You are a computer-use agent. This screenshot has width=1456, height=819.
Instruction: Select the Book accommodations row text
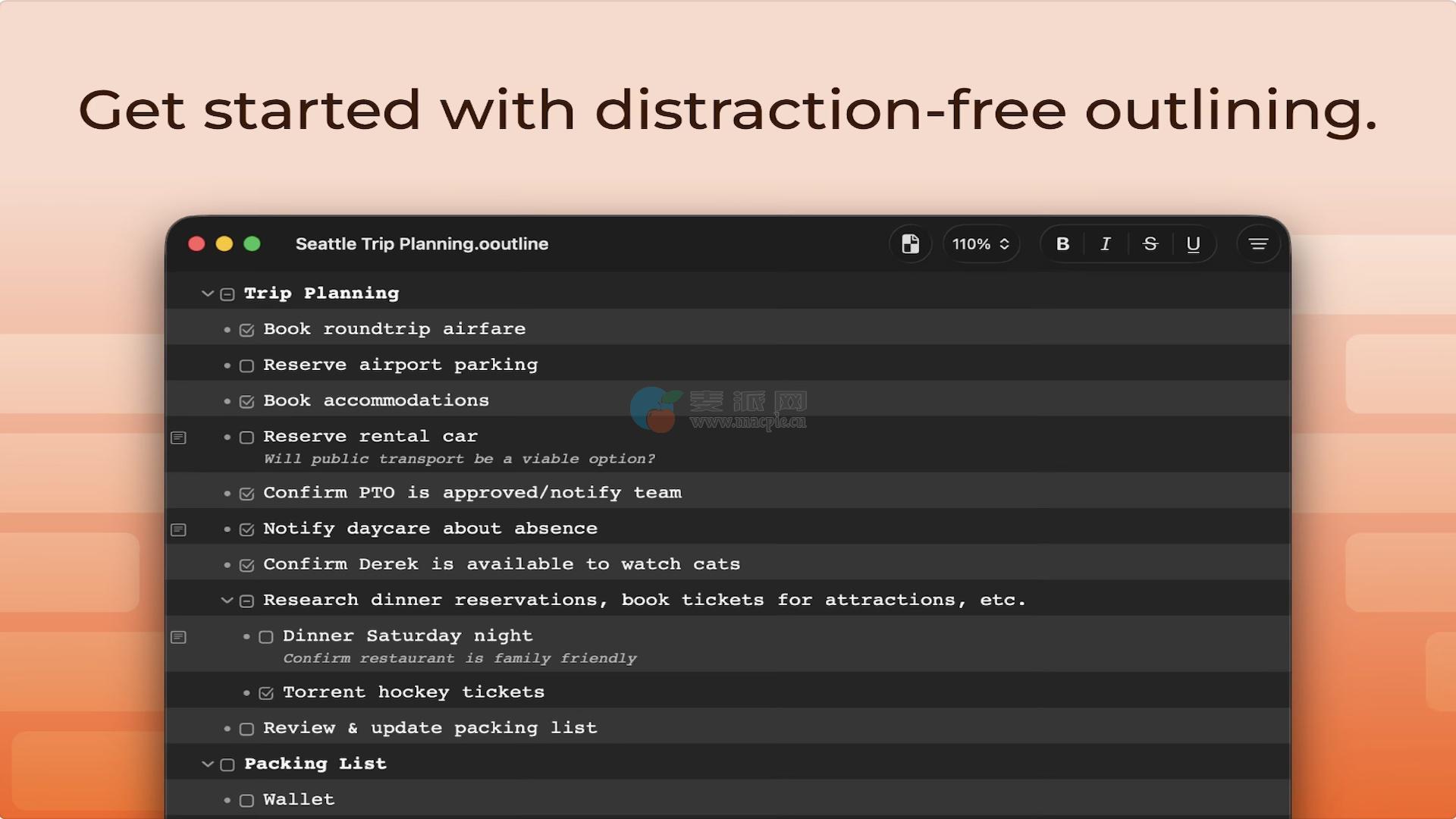(x=375, y=400)
